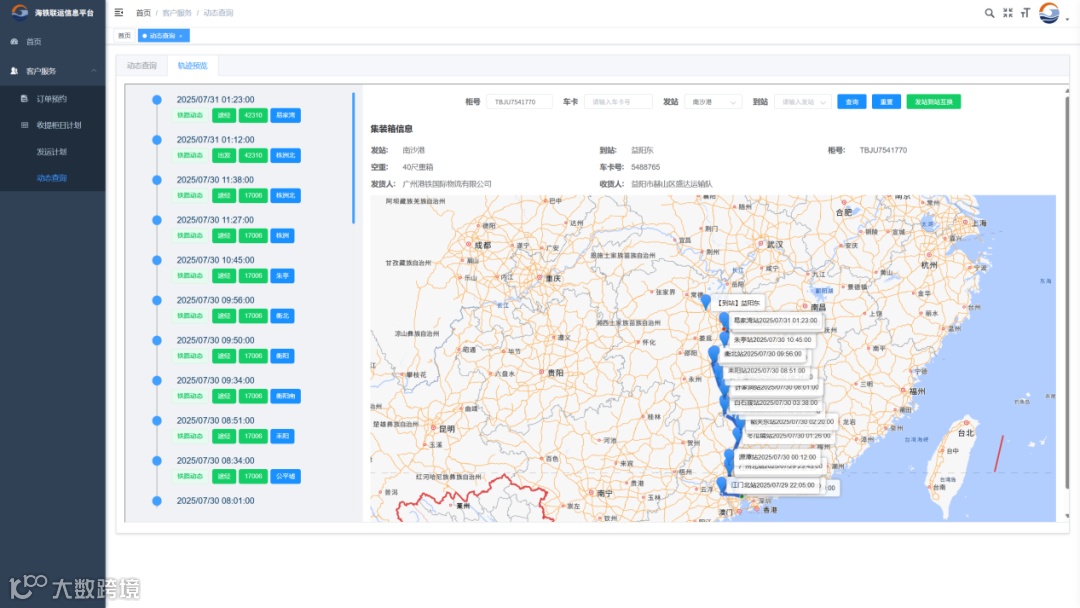Image resolution: width=1080 pixels, height=608 pixels.
Task: Toggle fullscreen mode icon in header
Action: (x=1008, y=12)
